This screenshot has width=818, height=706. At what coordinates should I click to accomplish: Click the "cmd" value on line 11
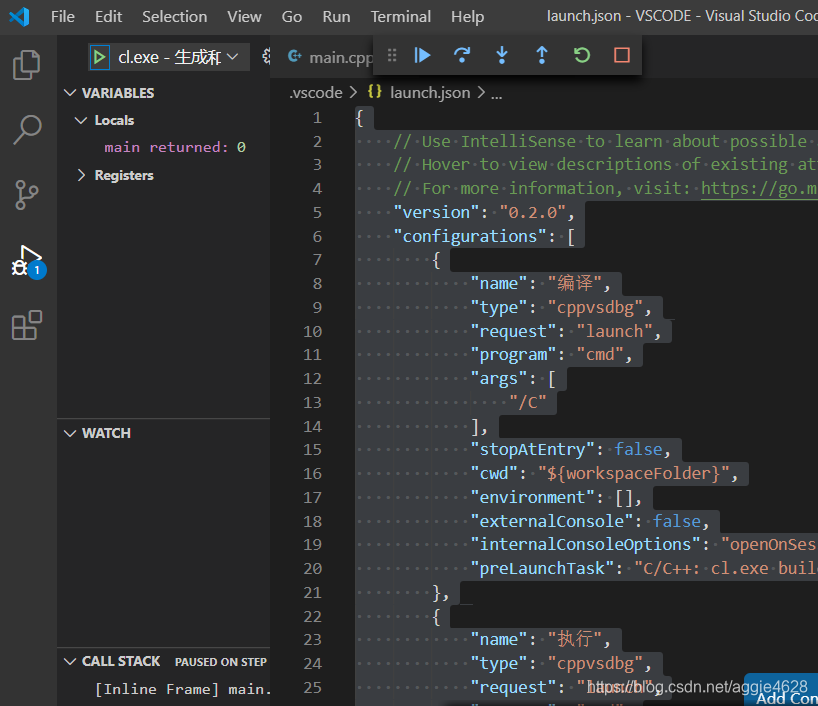coord(600,355)
